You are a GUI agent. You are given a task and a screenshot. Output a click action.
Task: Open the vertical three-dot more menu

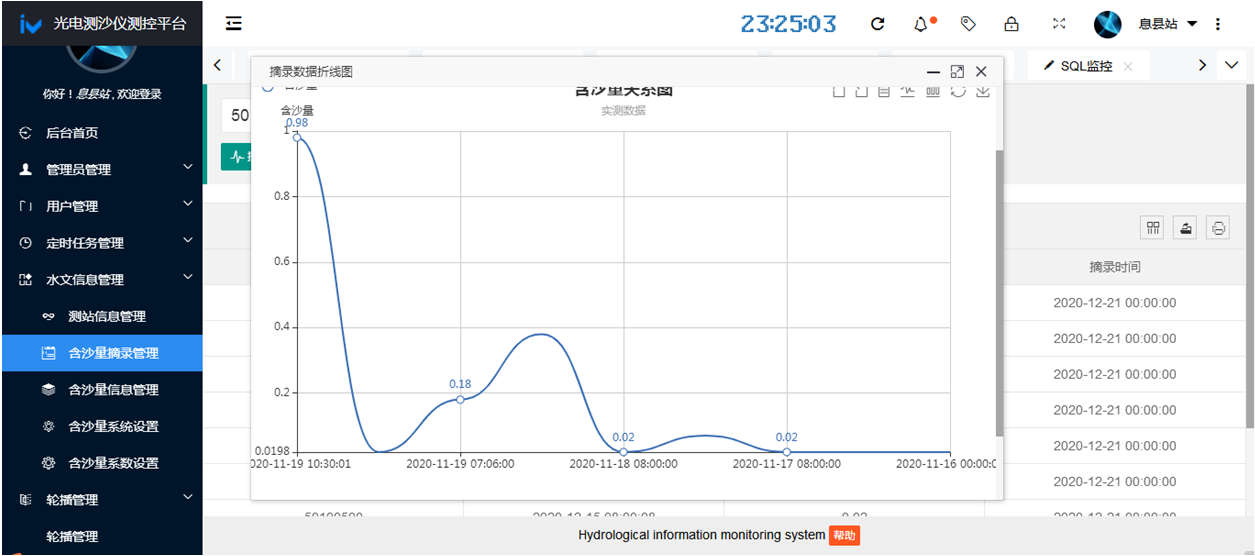point(1218,23)
